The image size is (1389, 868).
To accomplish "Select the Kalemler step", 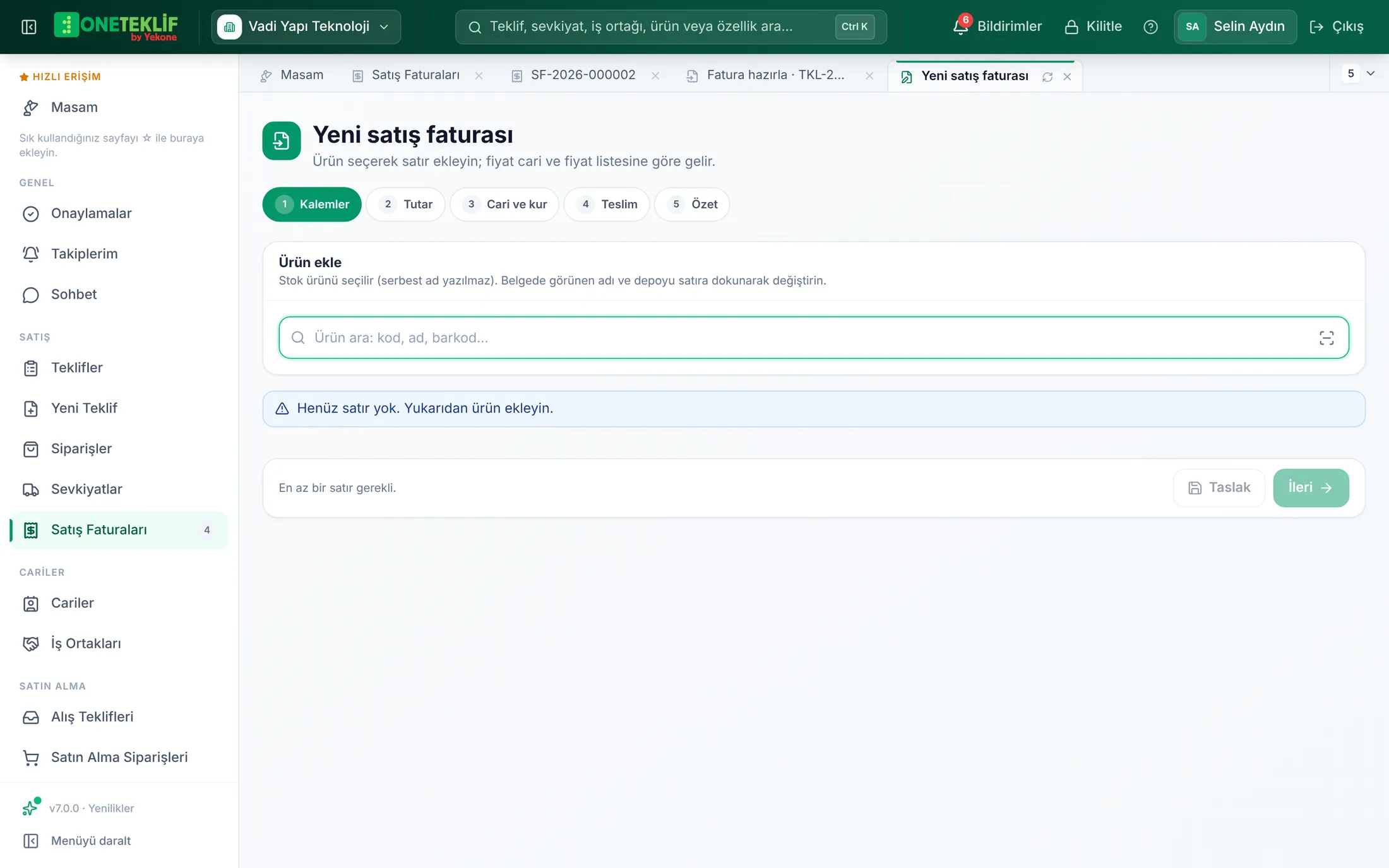I will point(312,204).
